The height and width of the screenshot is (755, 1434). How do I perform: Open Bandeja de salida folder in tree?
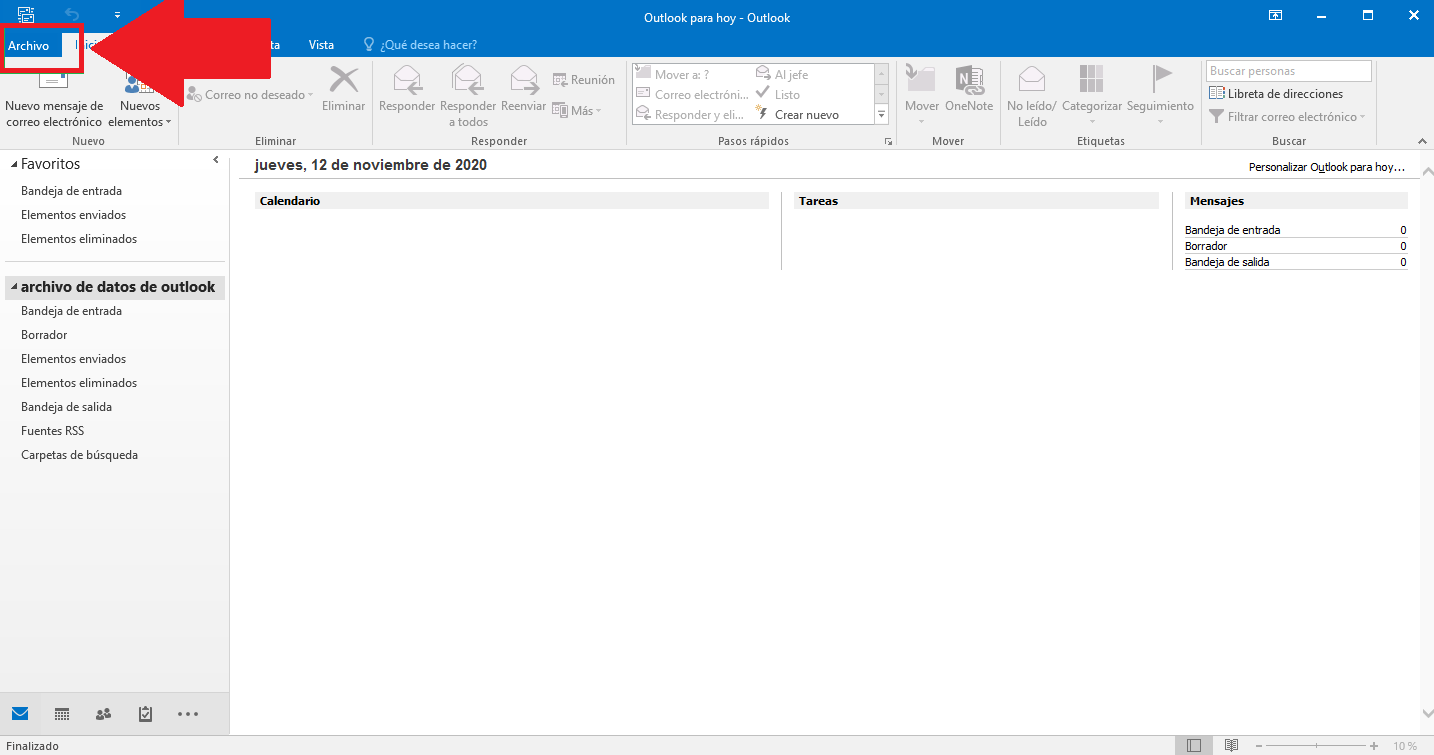click(66, 407)
